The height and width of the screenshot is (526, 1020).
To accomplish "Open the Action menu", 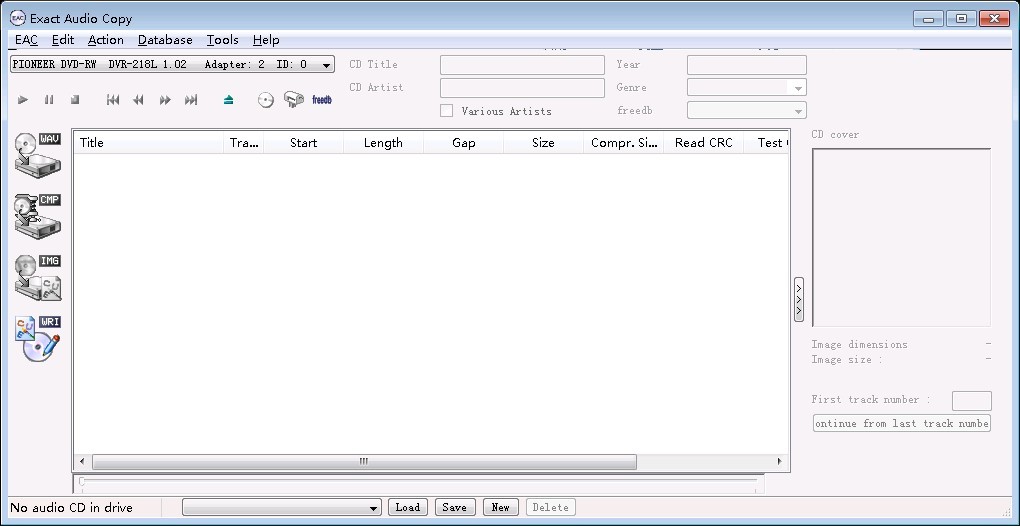I will point(106,40).
